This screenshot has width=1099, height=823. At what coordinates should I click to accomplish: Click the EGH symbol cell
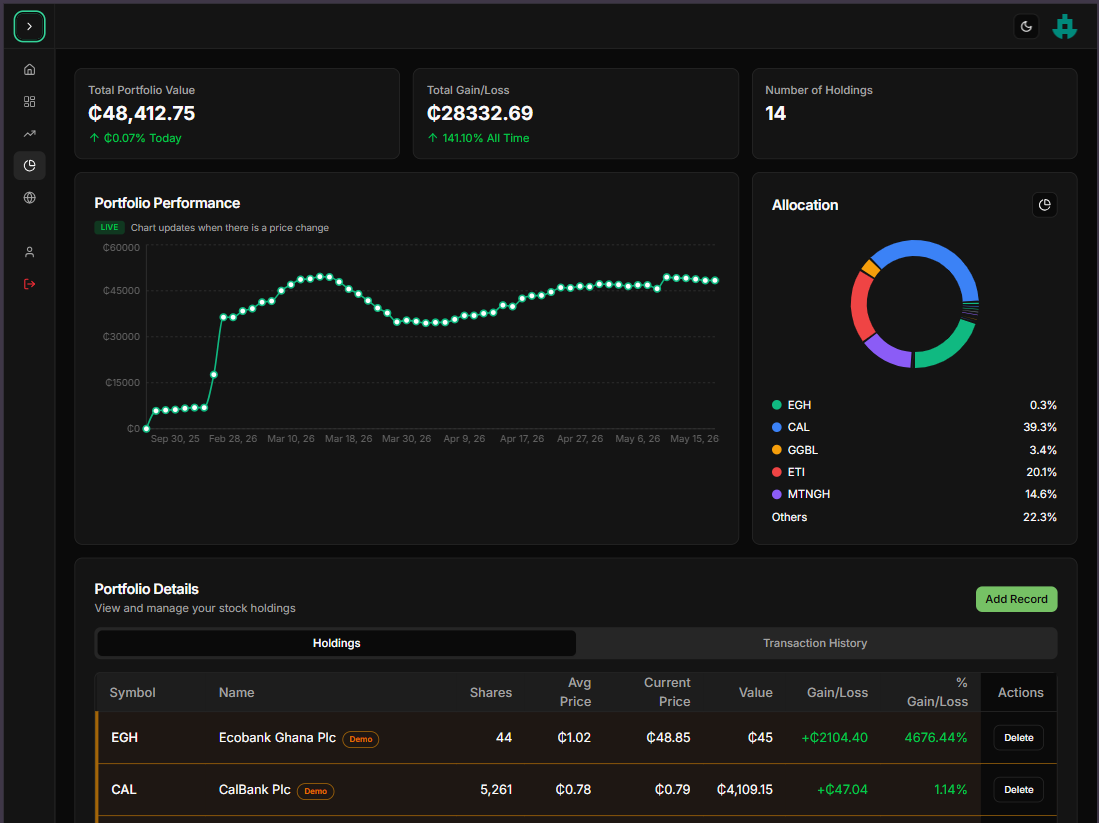125,737
